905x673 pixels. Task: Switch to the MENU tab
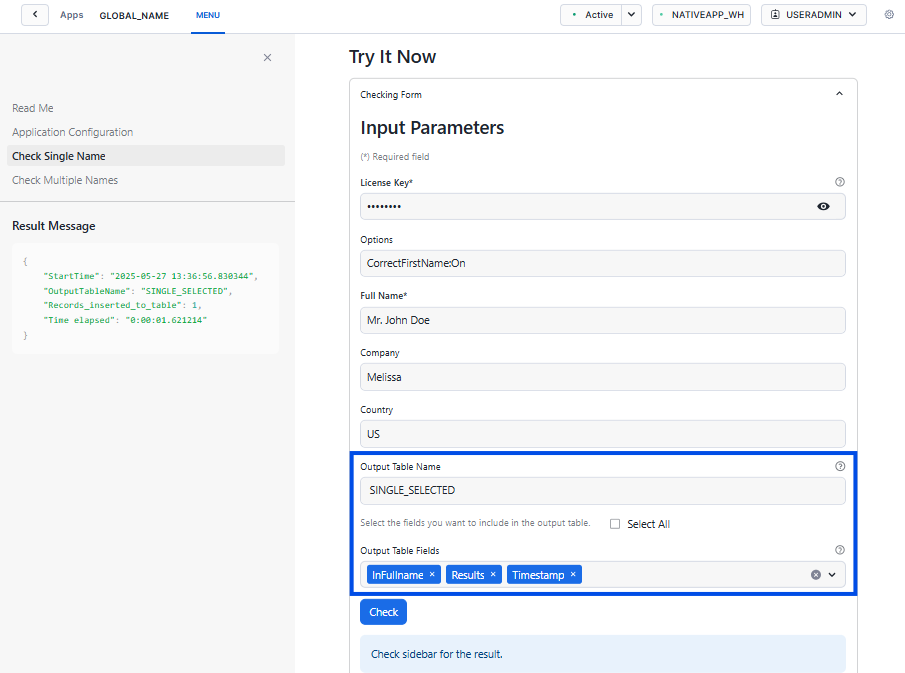pos(208,16)
